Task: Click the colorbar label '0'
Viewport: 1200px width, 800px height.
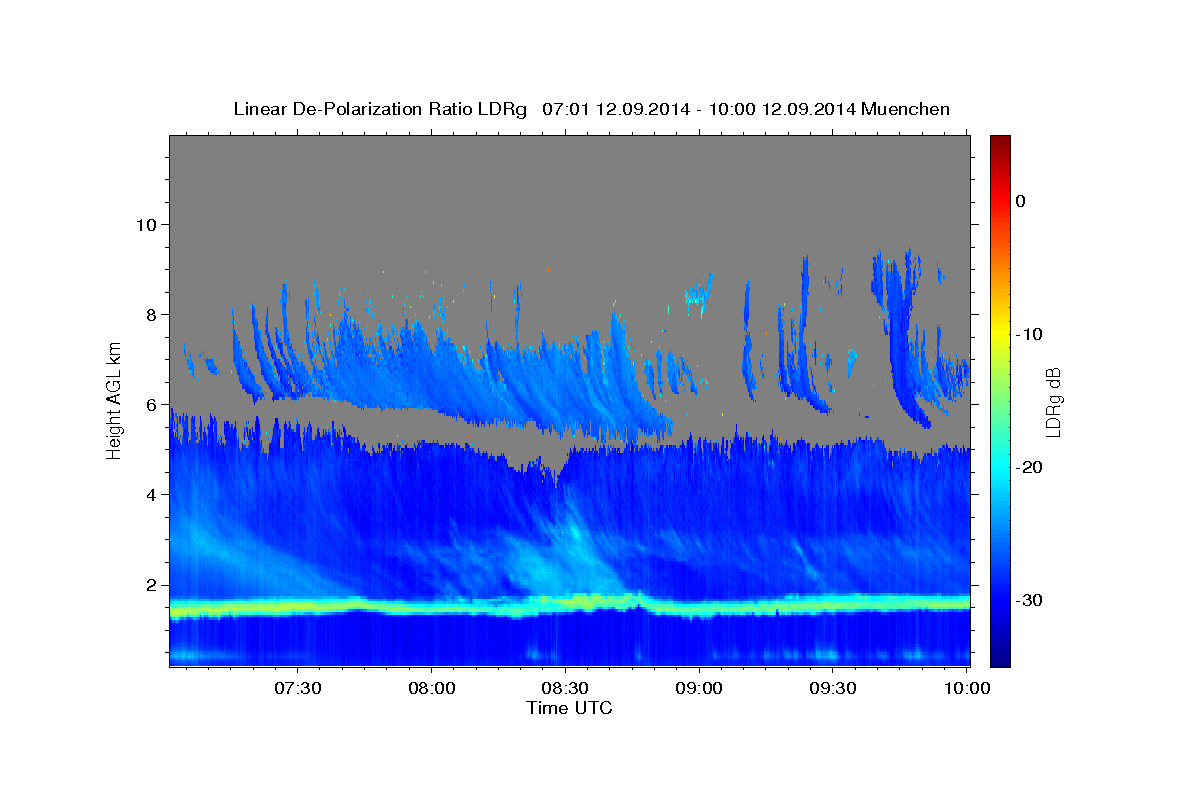Action: point(1020,201)
